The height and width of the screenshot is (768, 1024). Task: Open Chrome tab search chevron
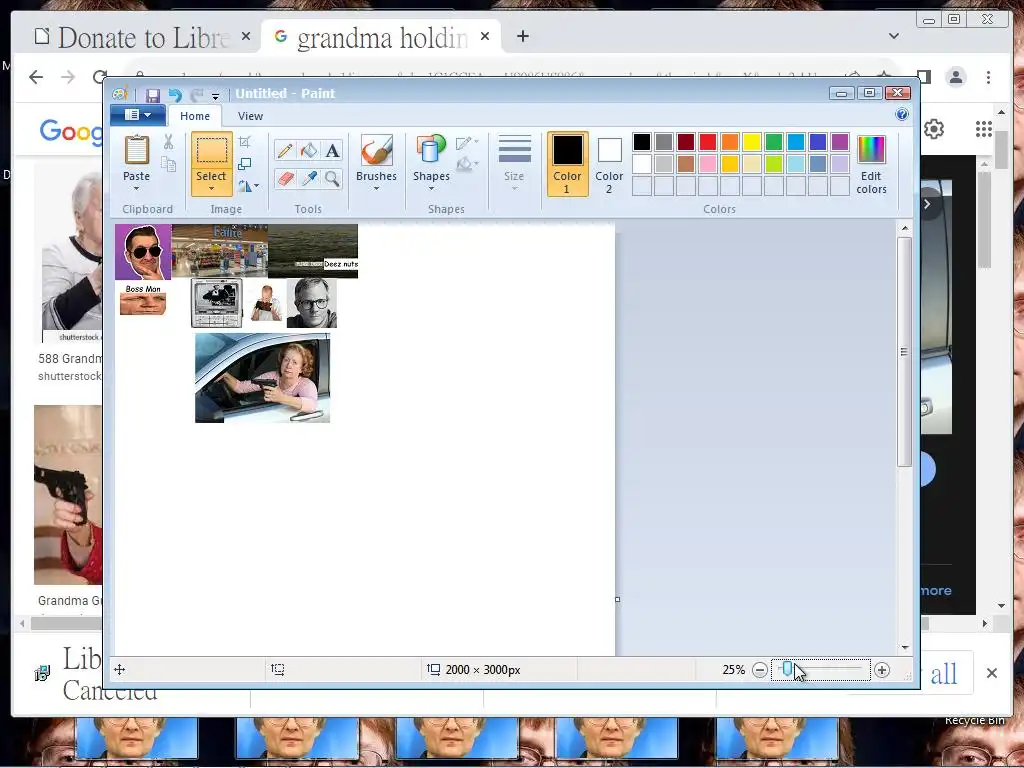pos(893,36)
